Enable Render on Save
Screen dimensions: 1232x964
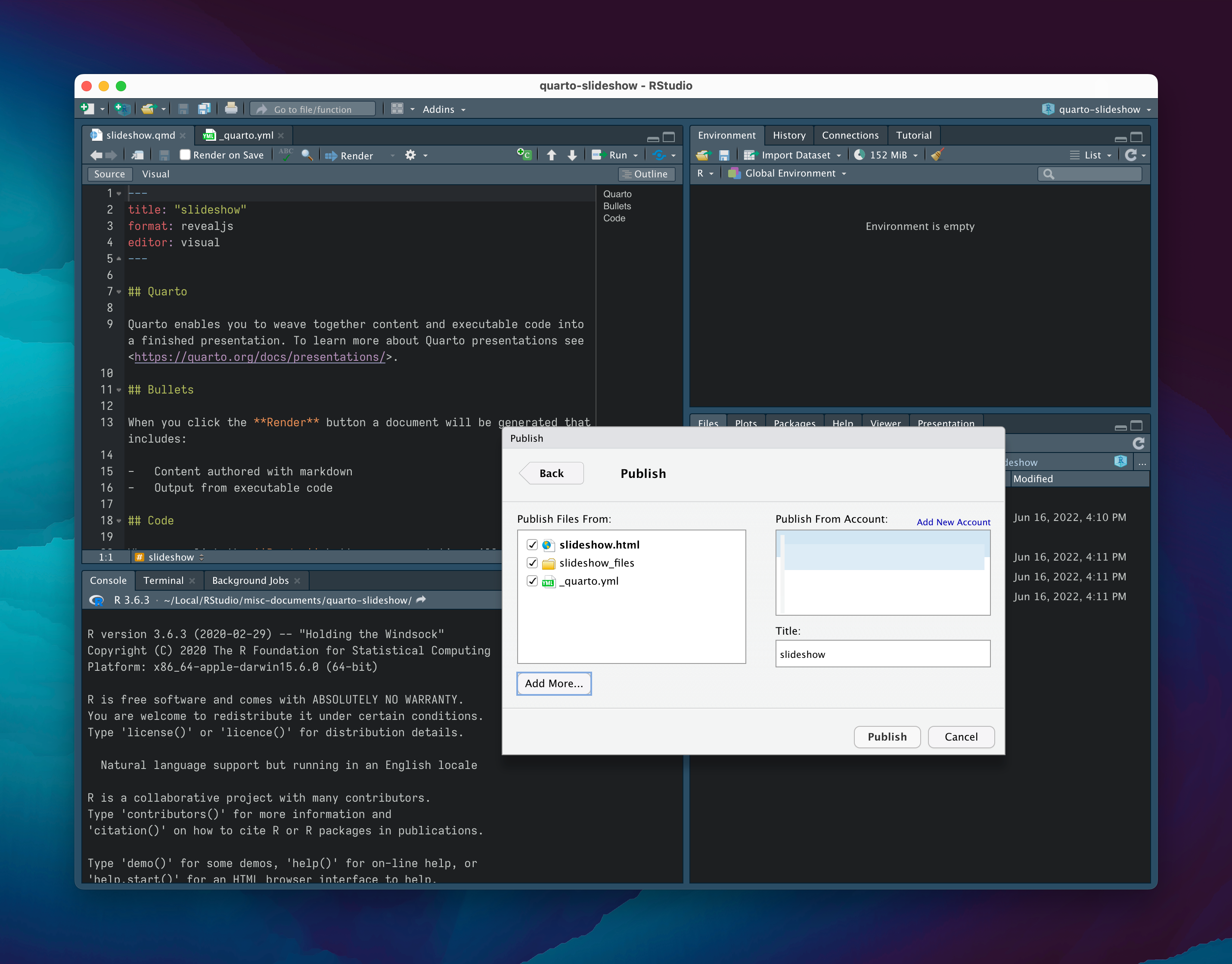click(185, 155)
